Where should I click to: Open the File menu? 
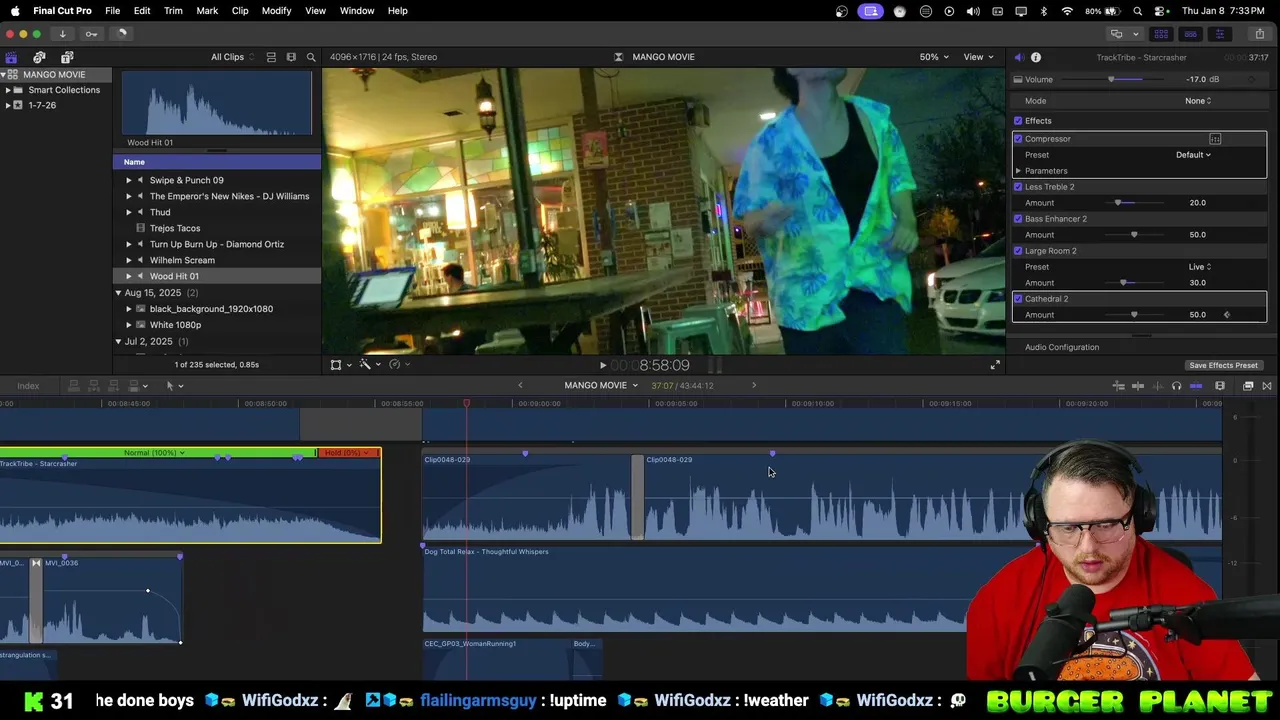(112, 11)
